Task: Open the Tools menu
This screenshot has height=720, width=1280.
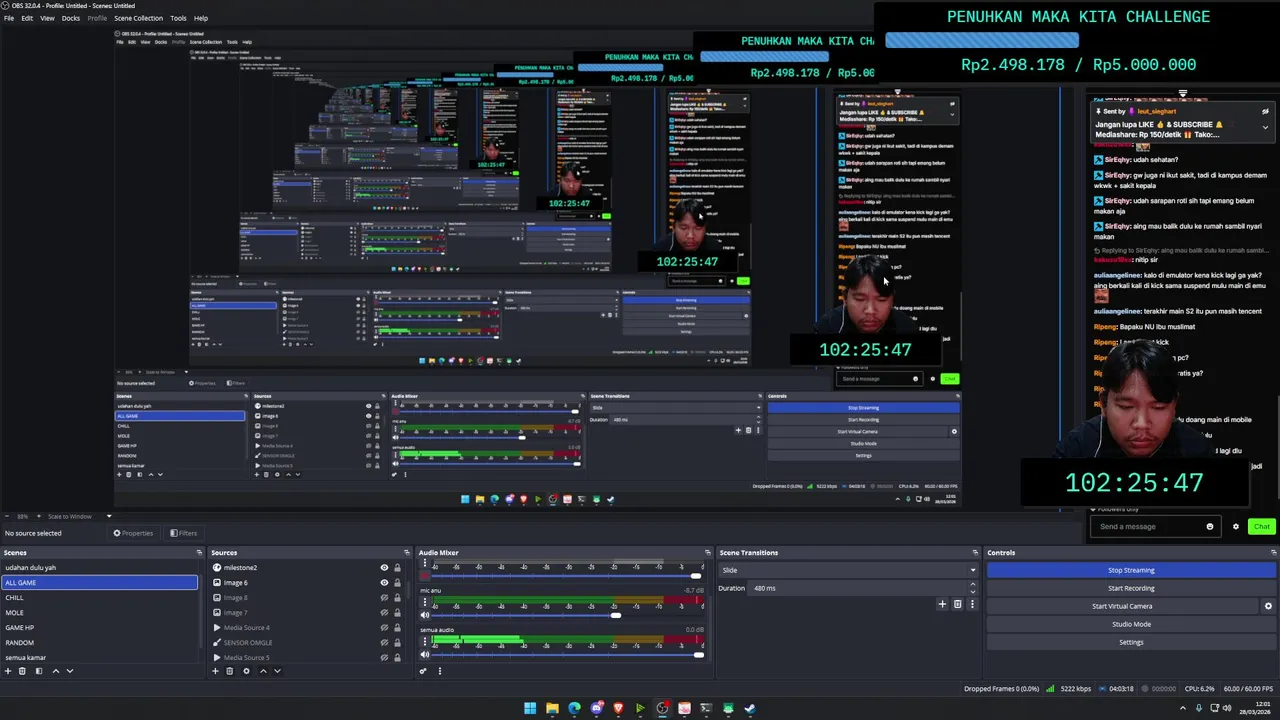Action: tap(178, 18)
